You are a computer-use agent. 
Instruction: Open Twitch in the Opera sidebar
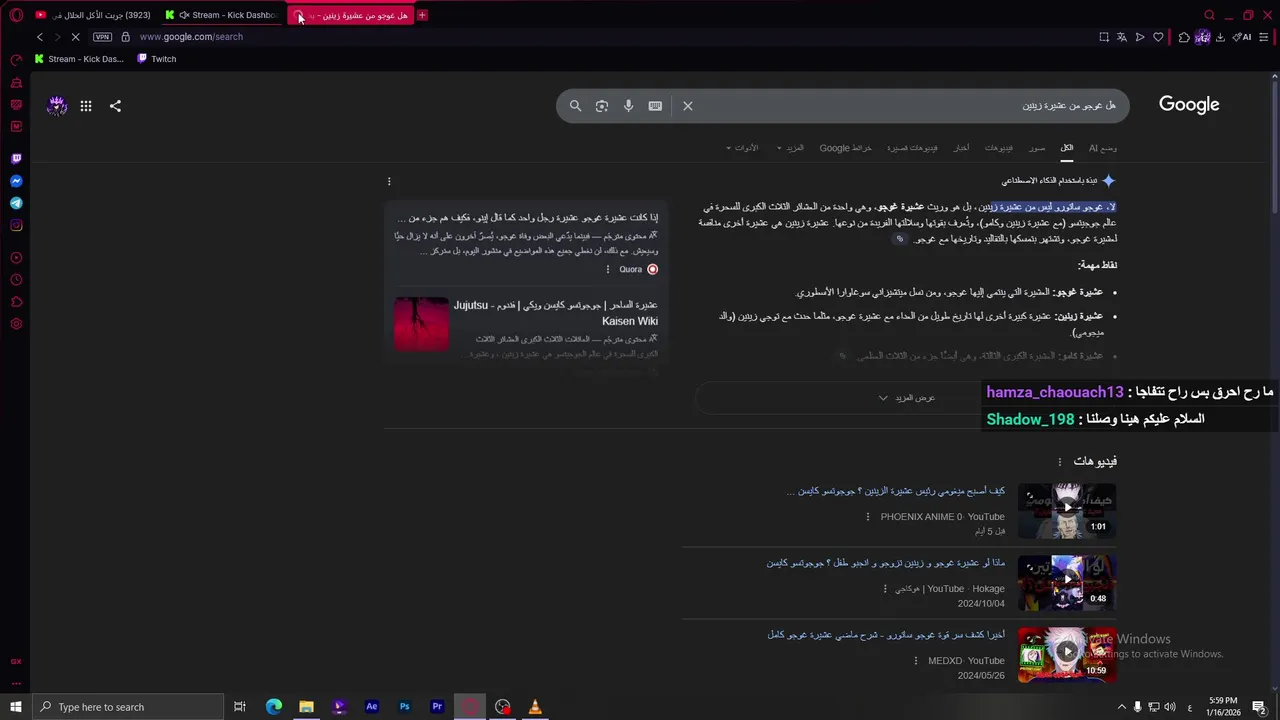pos(16,159)
